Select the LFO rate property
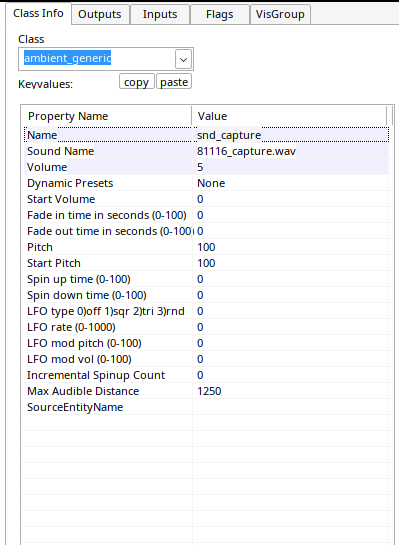 click(109, 327)
